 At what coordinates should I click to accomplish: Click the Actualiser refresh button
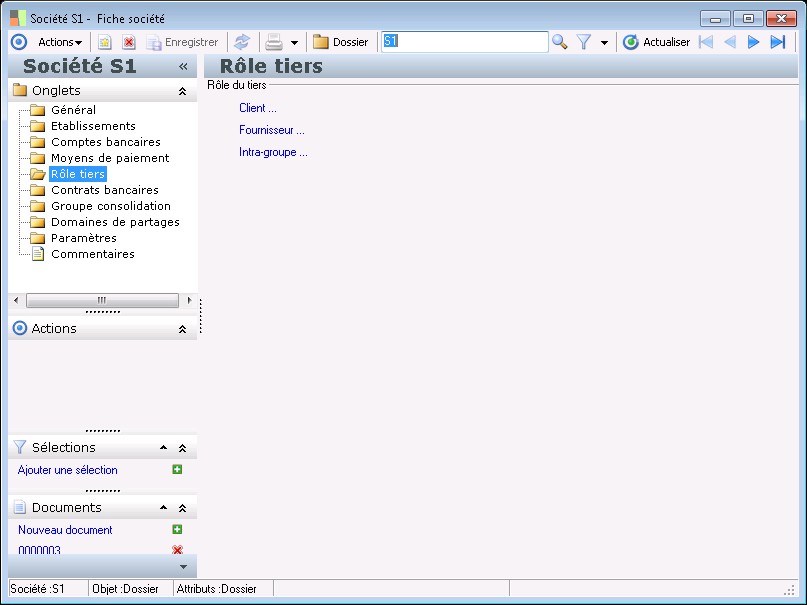click(x=656, y=42)
